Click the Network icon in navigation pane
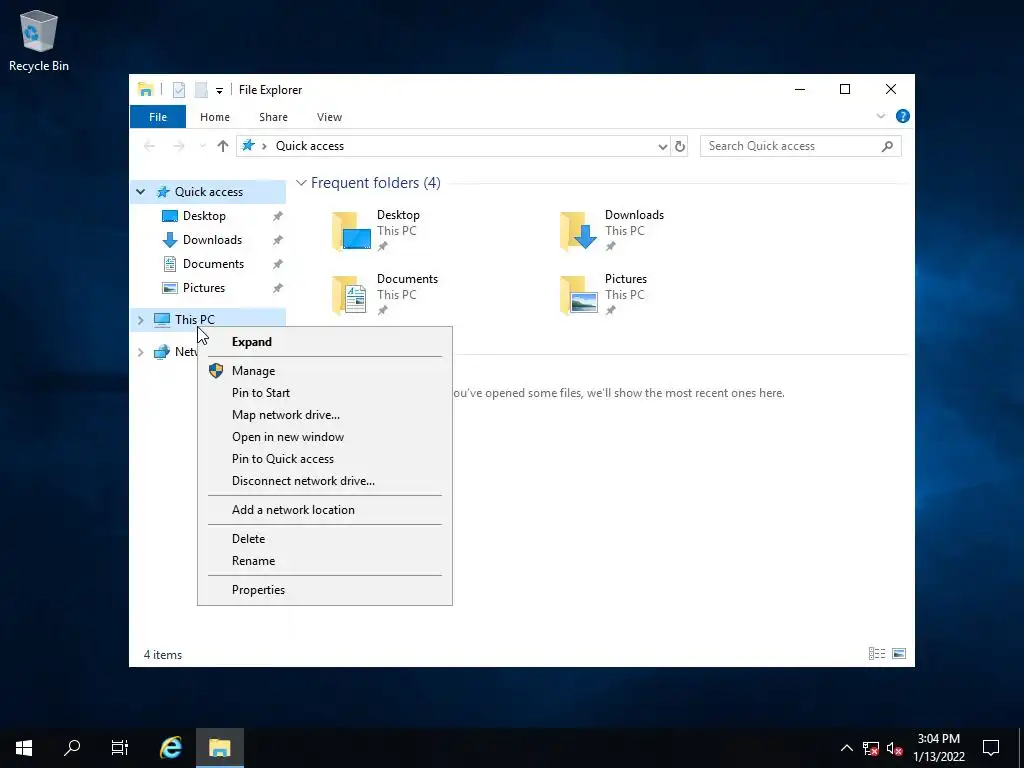1024x768 pixels. click(x=161, y=352)
